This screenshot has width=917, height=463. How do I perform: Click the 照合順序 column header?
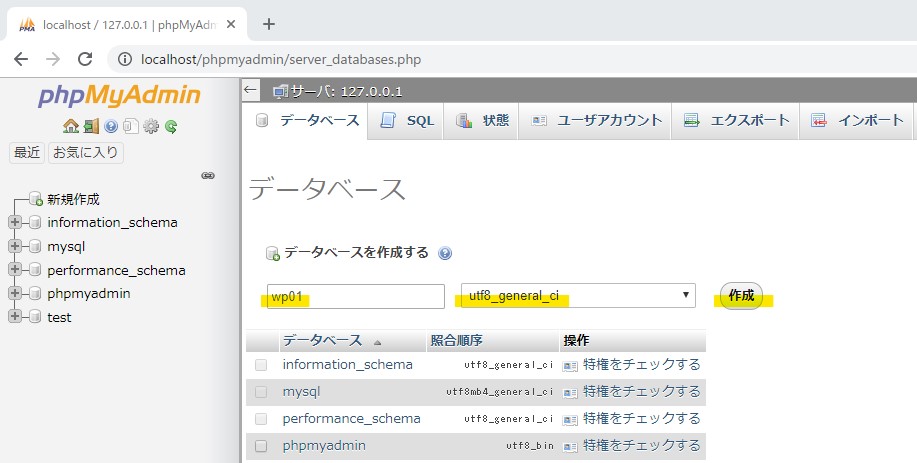457,340
